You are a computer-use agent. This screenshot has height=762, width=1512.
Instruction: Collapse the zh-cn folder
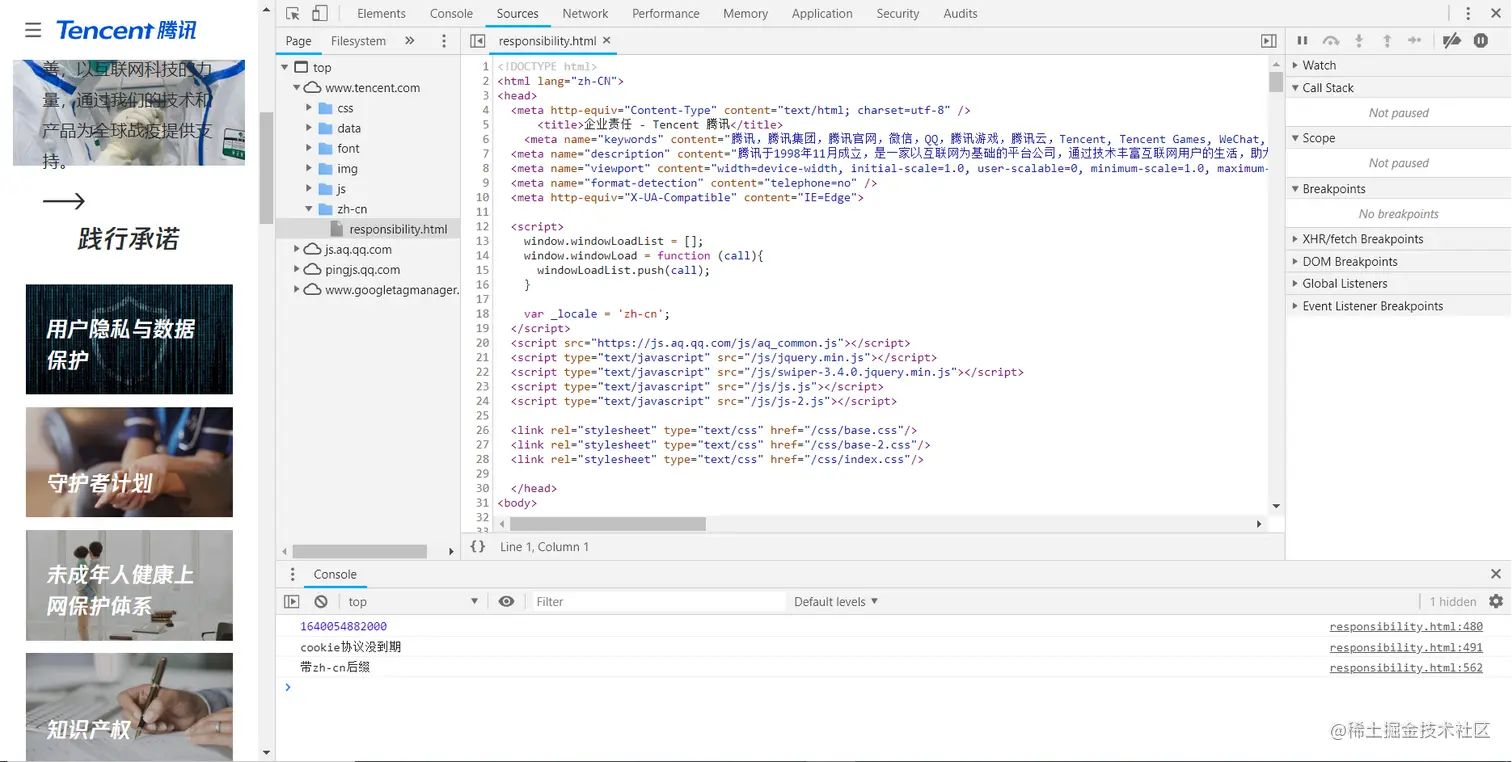point(309,209)
